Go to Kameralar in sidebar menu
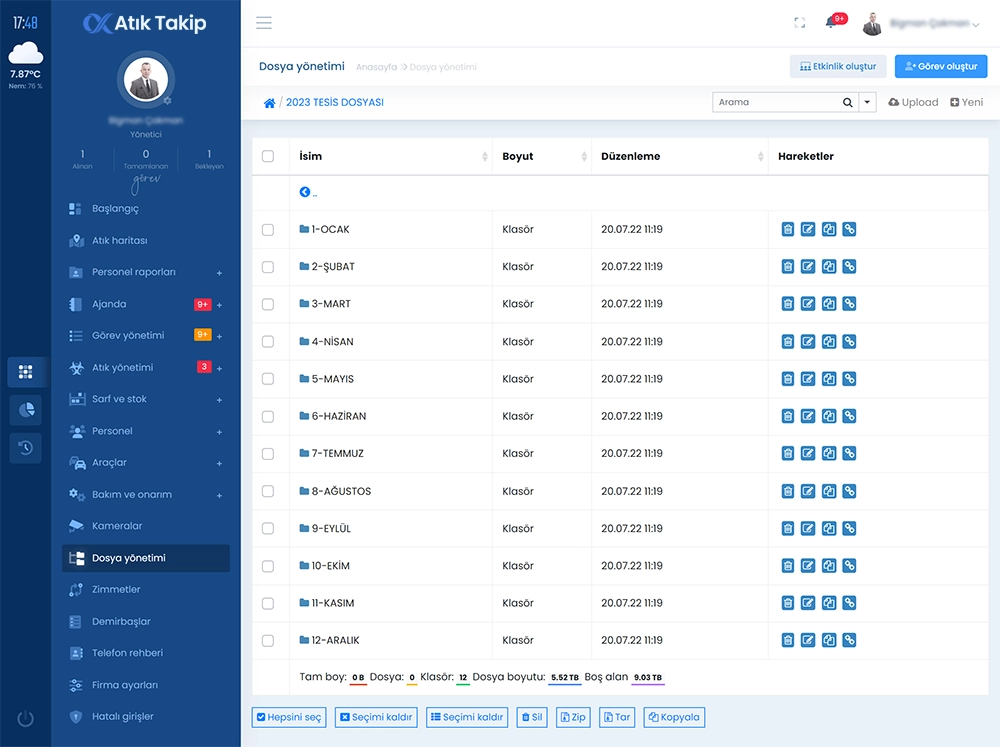This screenshot has height=747, width=1000. (x=117, y=526)
